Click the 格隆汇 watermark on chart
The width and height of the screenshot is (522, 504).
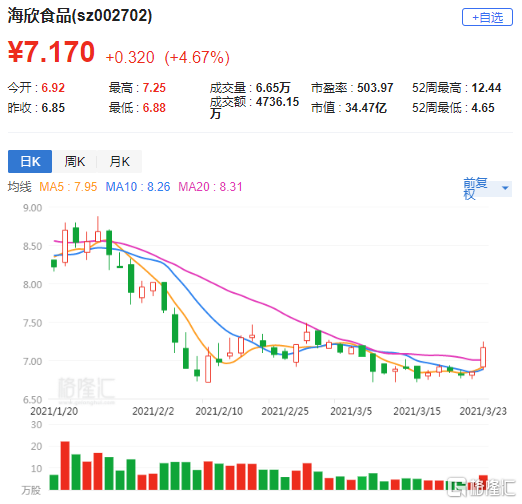pyautogui.click(x=86, y=389)
